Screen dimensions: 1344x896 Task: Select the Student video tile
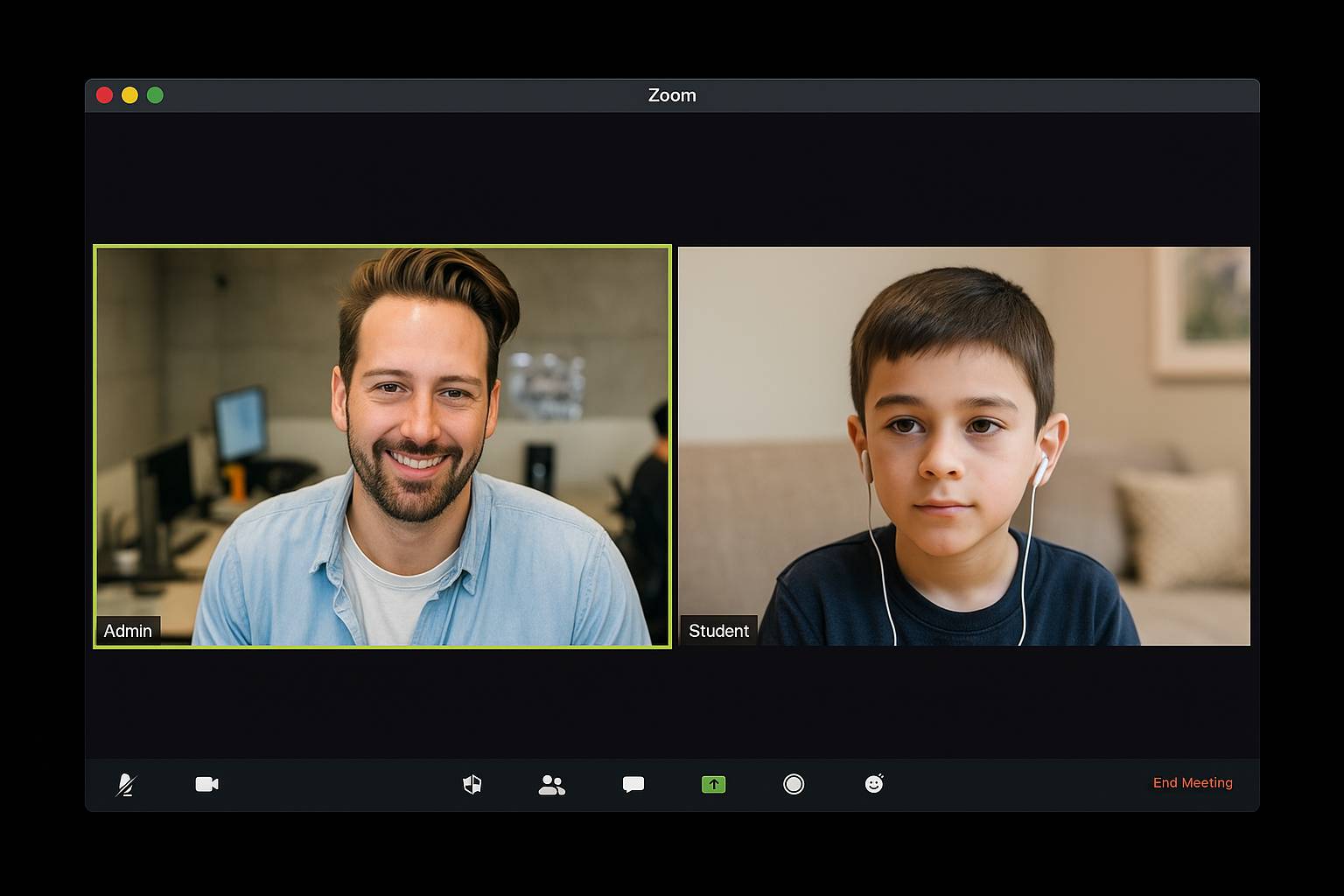[964, 446]
